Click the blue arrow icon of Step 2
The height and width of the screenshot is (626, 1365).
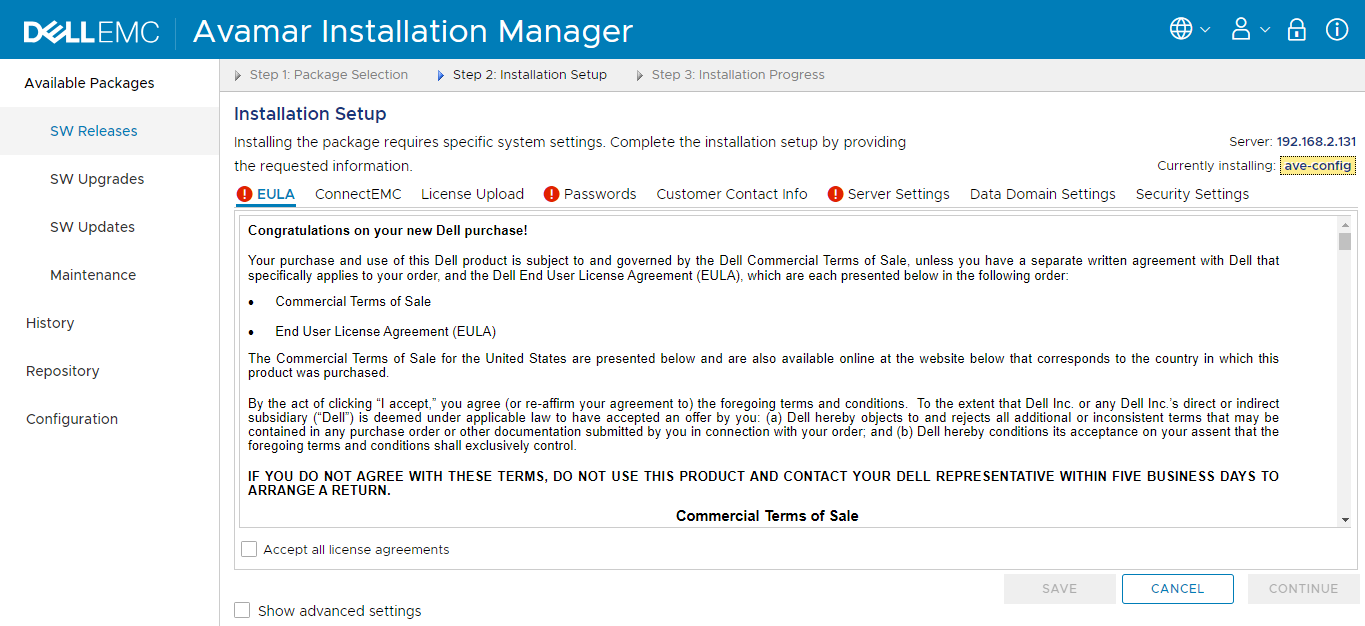(441, 75)
